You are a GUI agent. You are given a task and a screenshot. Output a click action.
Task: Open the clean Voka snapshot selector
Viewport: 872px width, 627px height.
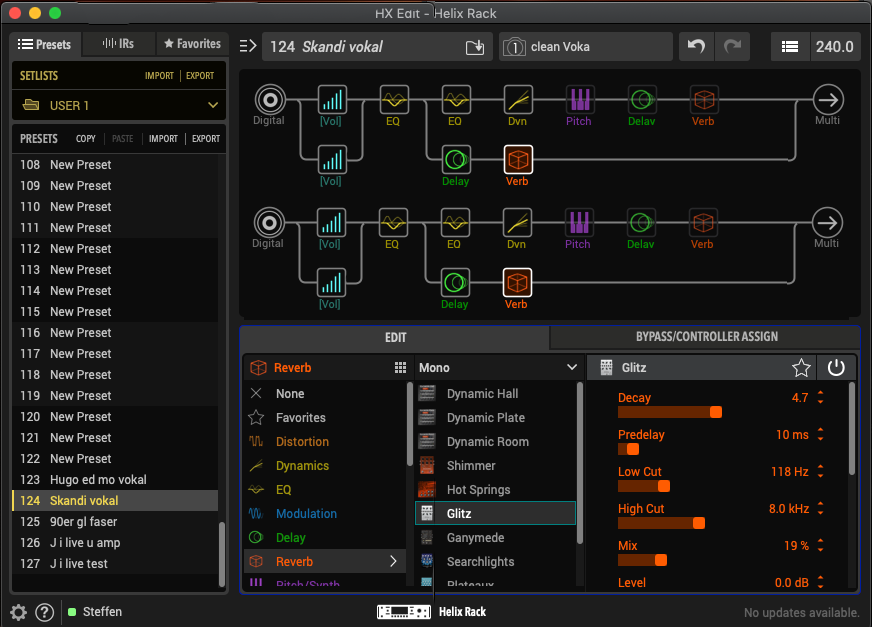(x=586, y=47)
